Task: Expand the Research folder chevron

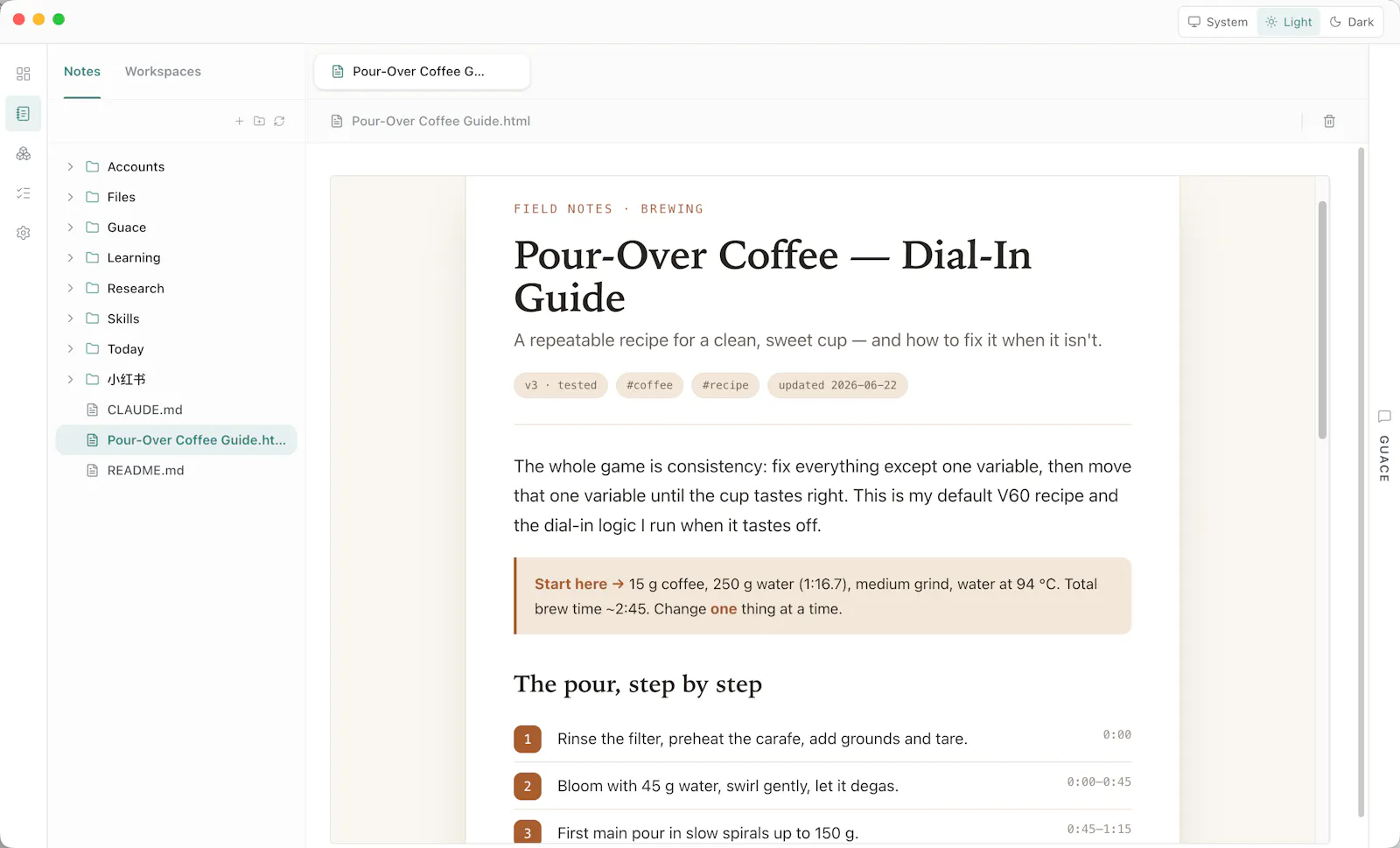Action: [70, 288]
